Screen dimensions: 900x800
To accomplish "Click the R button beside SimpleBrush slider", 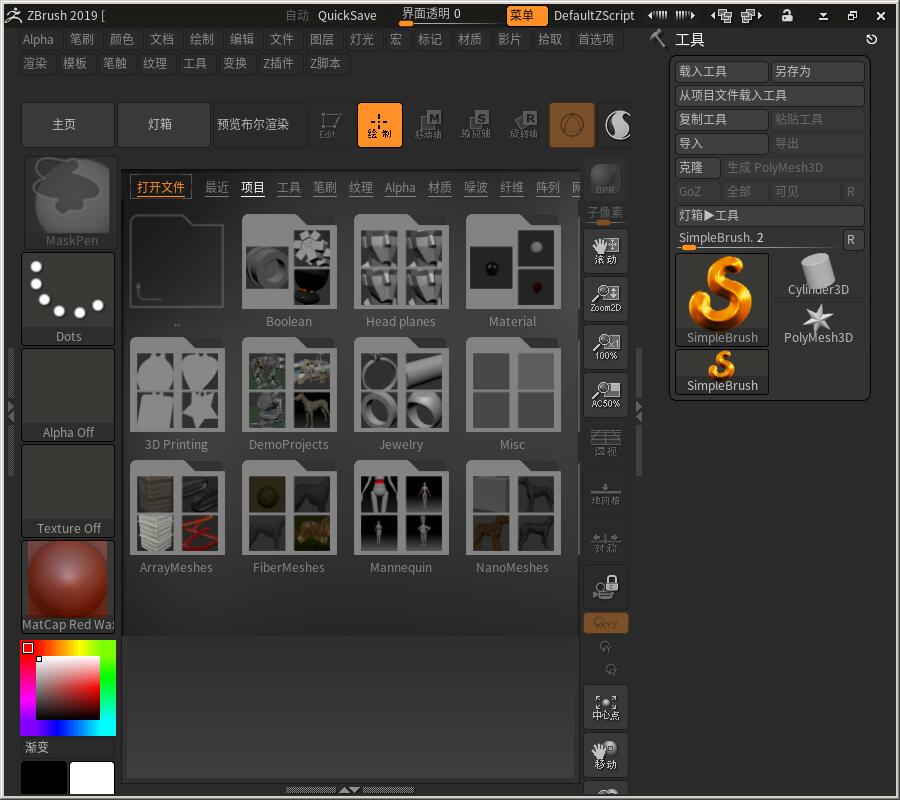I will click(x=851, y=239).
